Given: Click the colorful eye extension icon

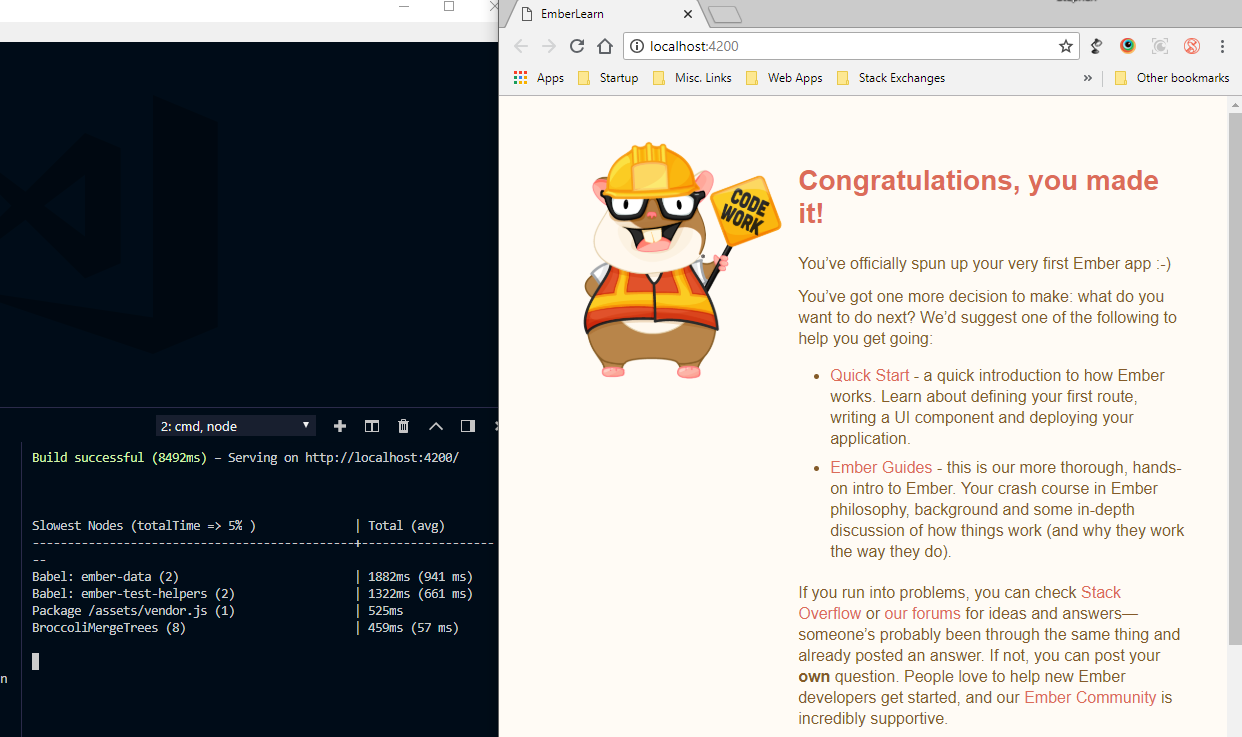Looking at the screenshot, I should [1127, 46].
